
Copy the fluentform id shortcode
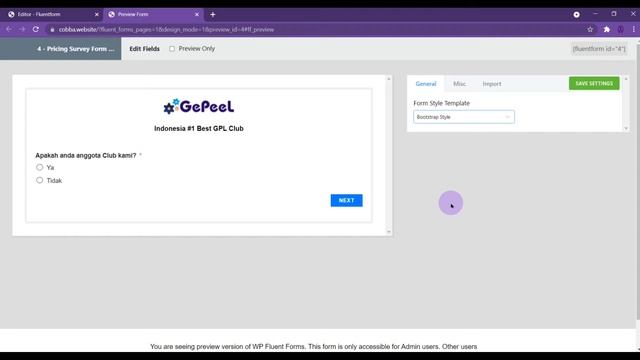pyautogui.click(x=599, y=49)
